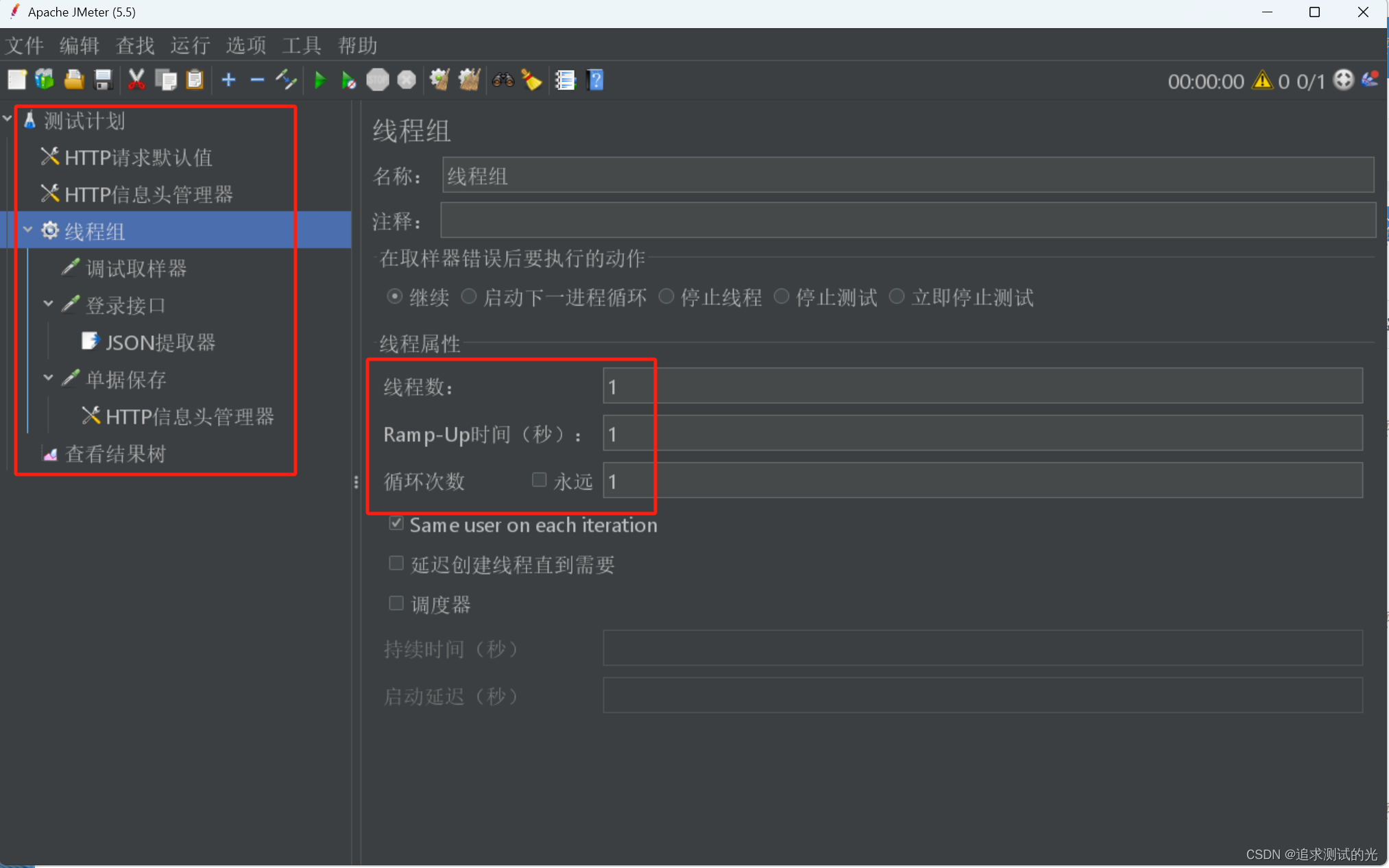This screenshot has width=1389, height=868.
Task: Open the Help question mark icon
Action: click(x=595, y=80)
